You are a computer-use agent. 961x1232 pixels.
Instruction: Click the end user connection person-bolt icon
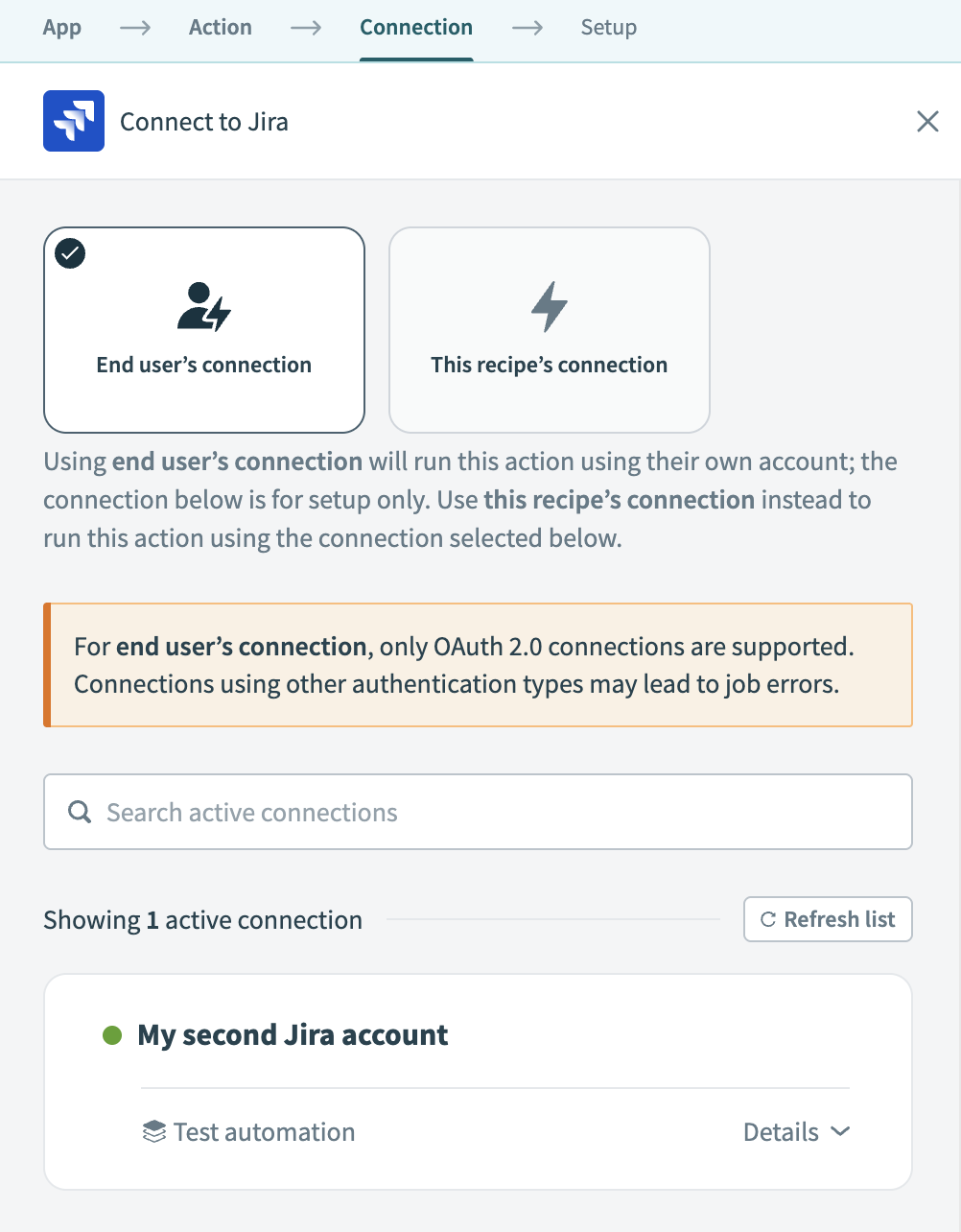click(x=204, y=307)
